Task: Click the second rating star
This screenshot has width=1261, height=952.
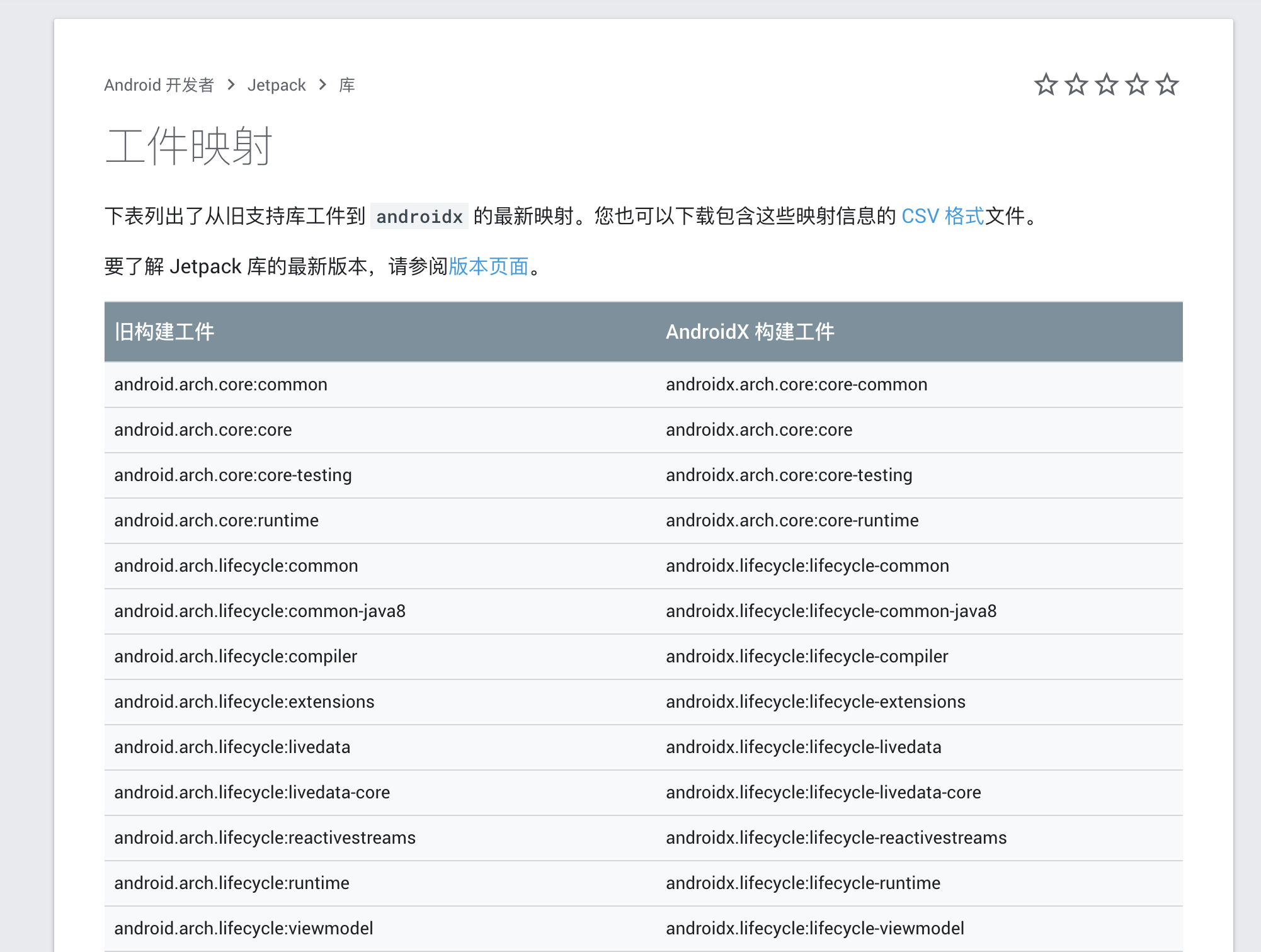Action: click(x=1076, y=84)
